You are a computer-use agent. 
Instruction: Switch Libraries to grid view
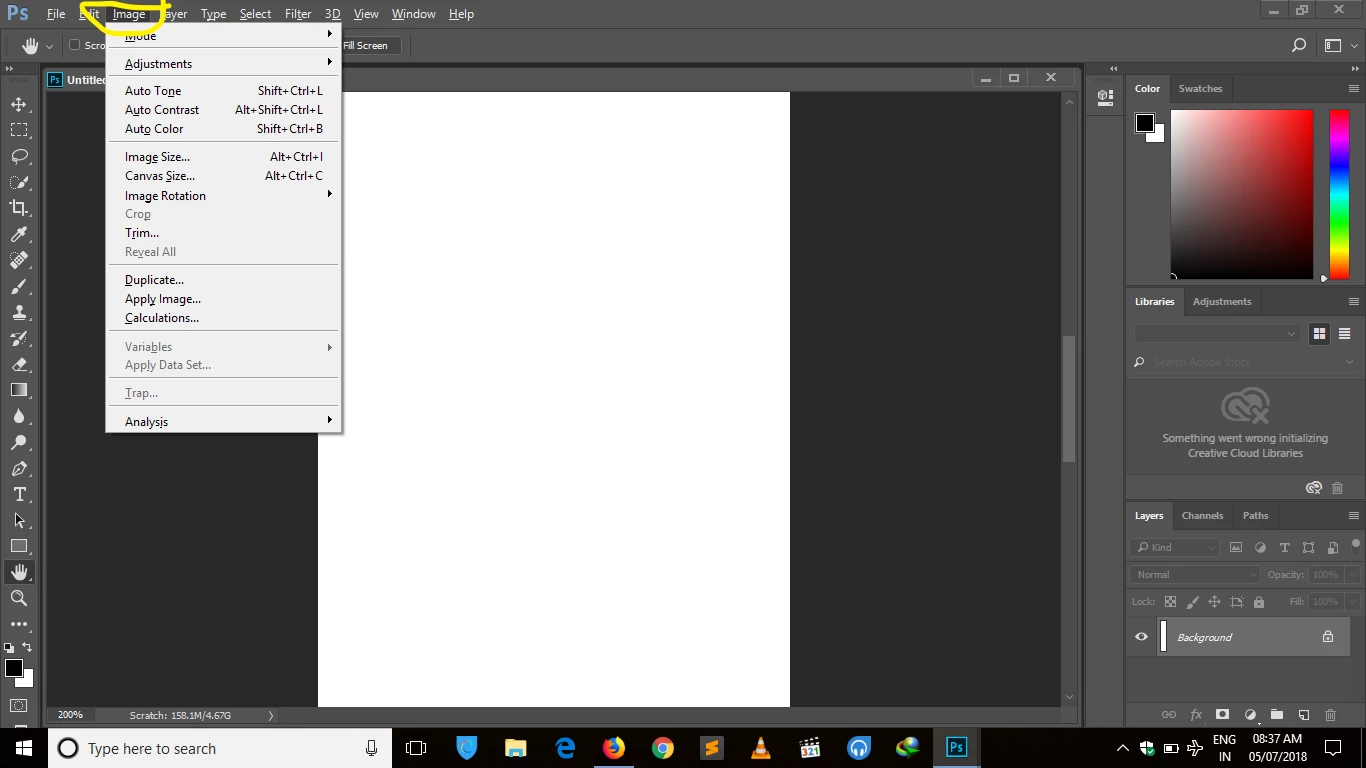(1320, 333)
